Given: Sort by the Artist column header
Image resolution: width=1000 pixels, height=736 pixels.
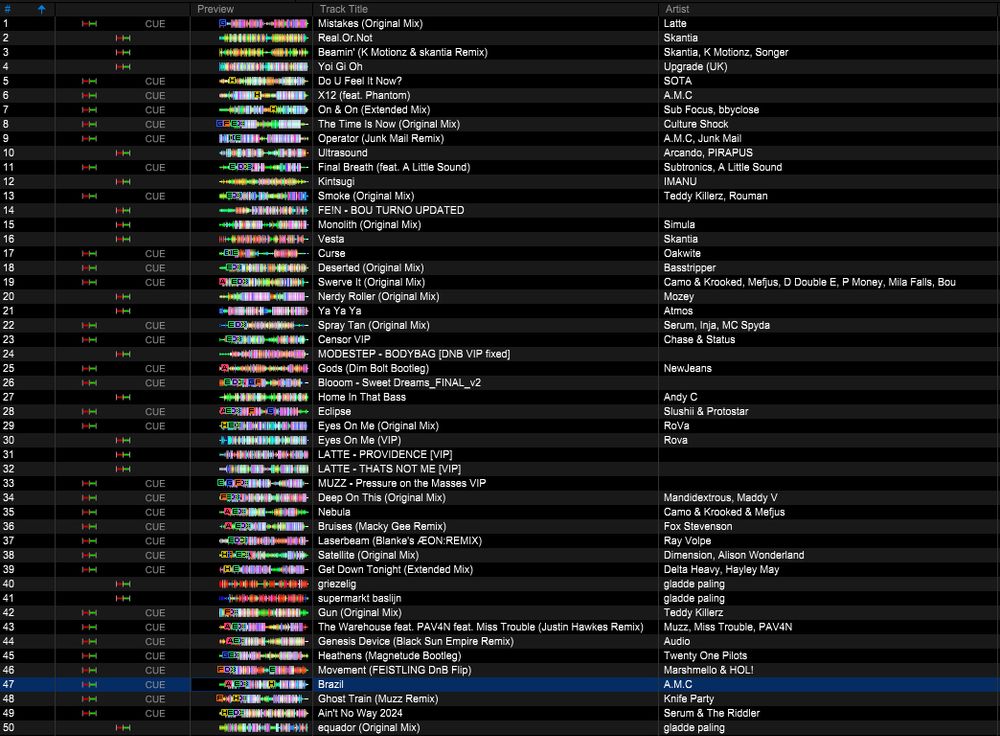Looking at the screenshot, I should [x=677, y=9].
